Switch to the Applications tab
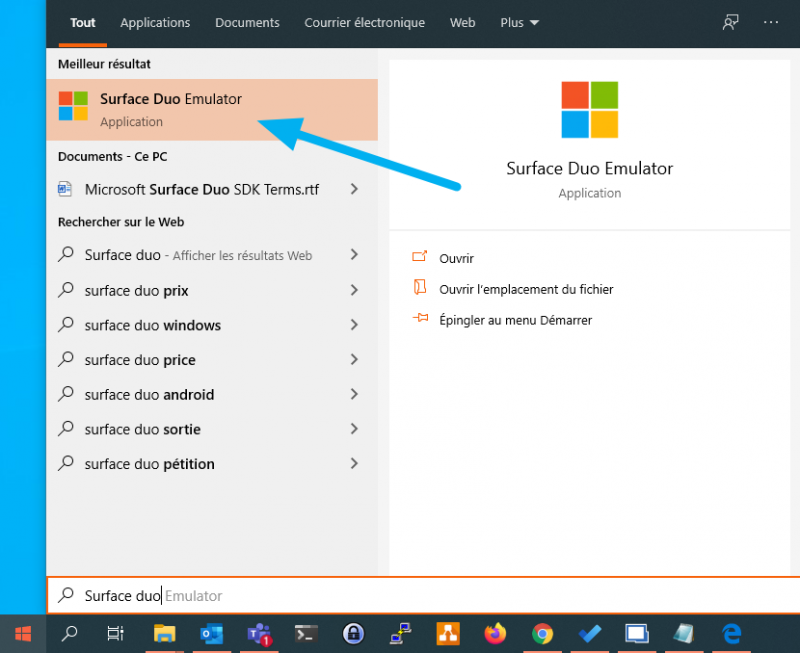The height and width of the screenshot is (653, 800). tap(155, 22)
